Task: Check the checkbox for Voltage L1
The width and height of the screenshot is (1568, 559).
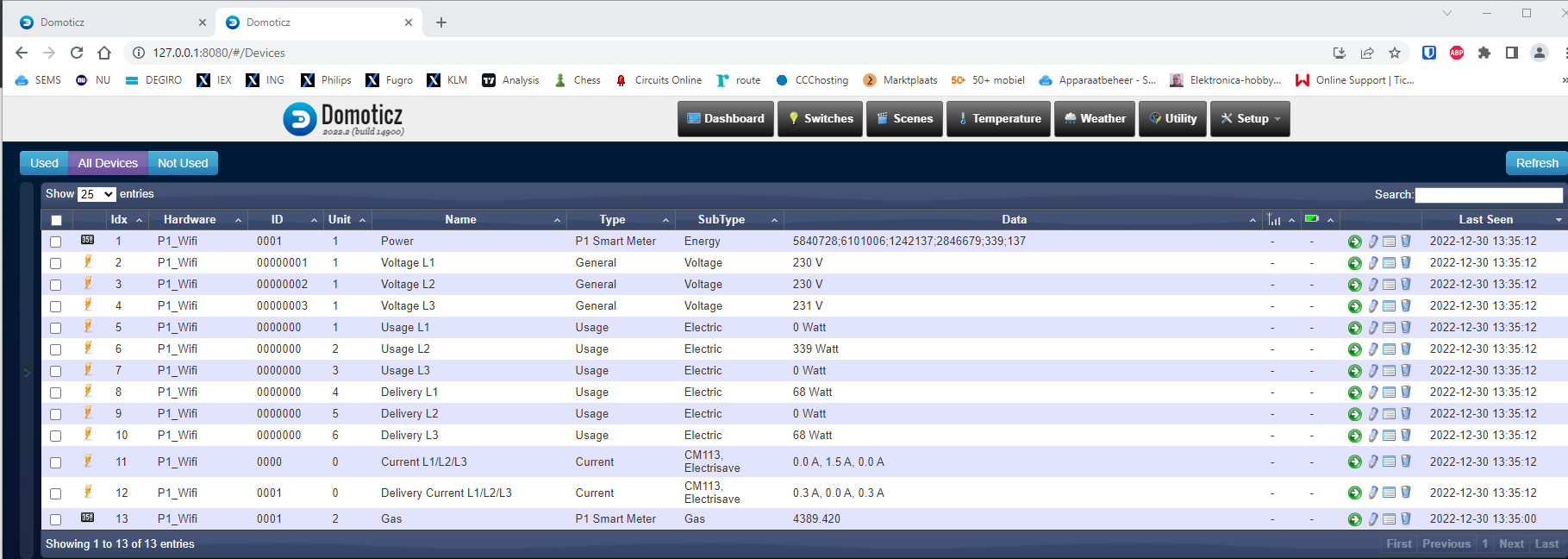Action: click(x=56, y=263)
